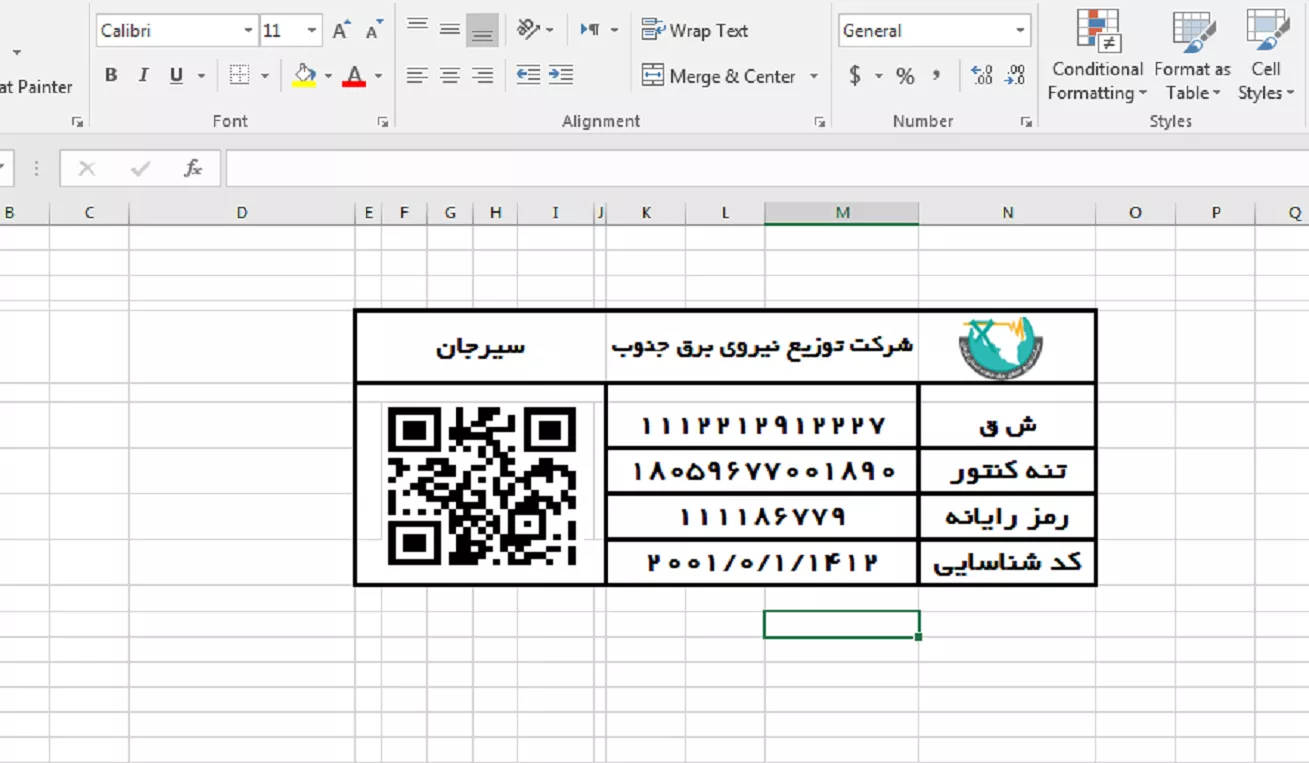This screenshot has height=763, width=1309.
Task: Align text left
Action: (417, 76)
